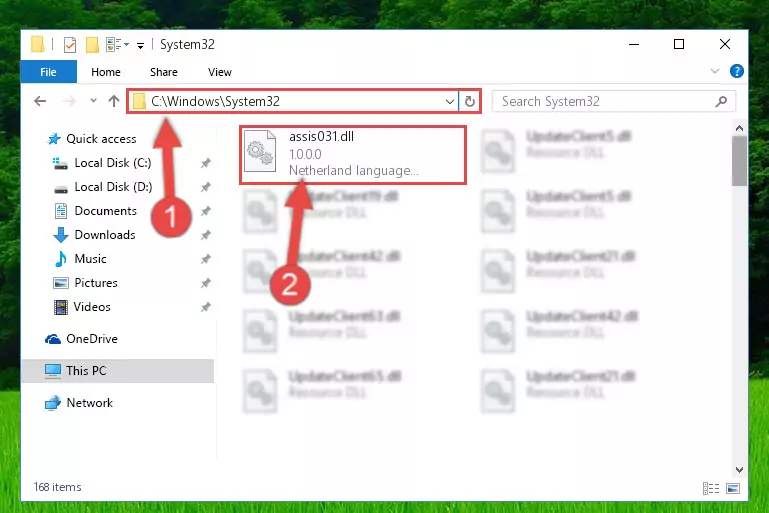Switch to the Home ribbon tab
Image resolution: width=769 pixels, height=513 pixels.
tap(105, 72)
